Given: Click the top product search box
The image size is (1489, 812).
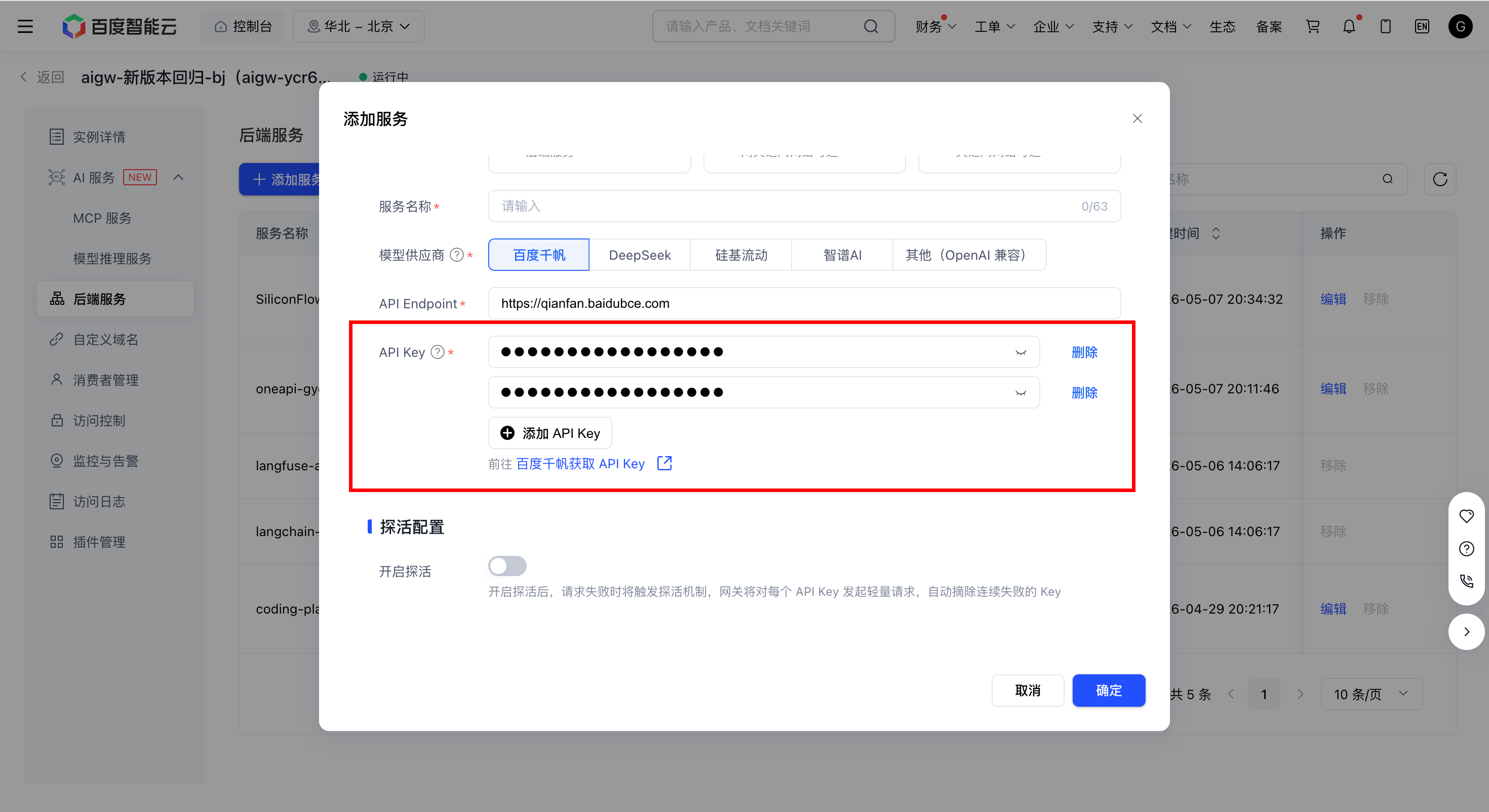Looking at the screenshot, I should (x=773, y=27).
